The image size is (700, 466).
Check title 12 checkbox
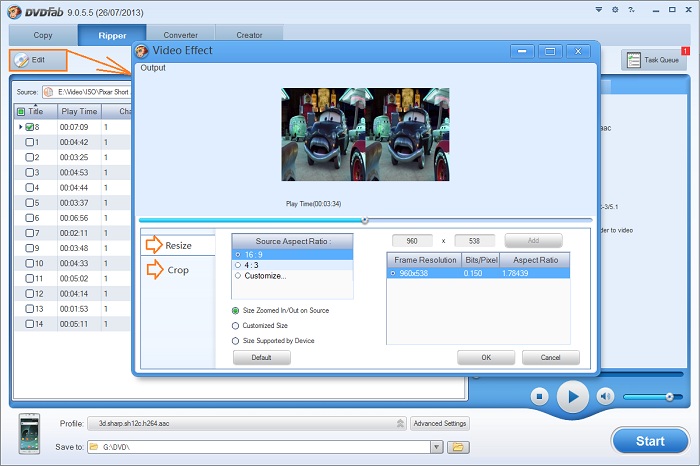click(x=29, y=294)
